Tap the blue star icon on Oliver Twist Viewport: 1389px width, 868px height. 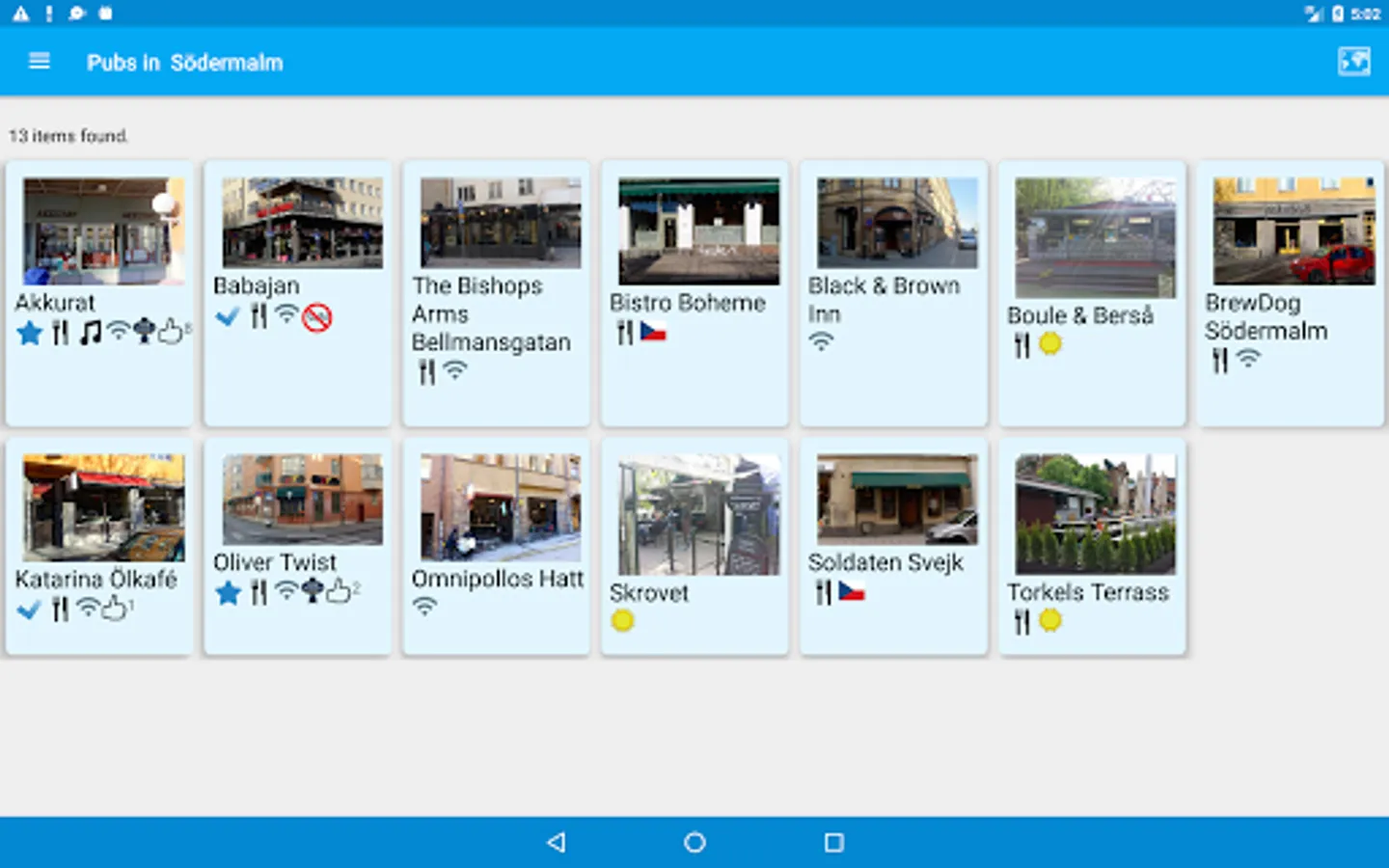(229, 592)
